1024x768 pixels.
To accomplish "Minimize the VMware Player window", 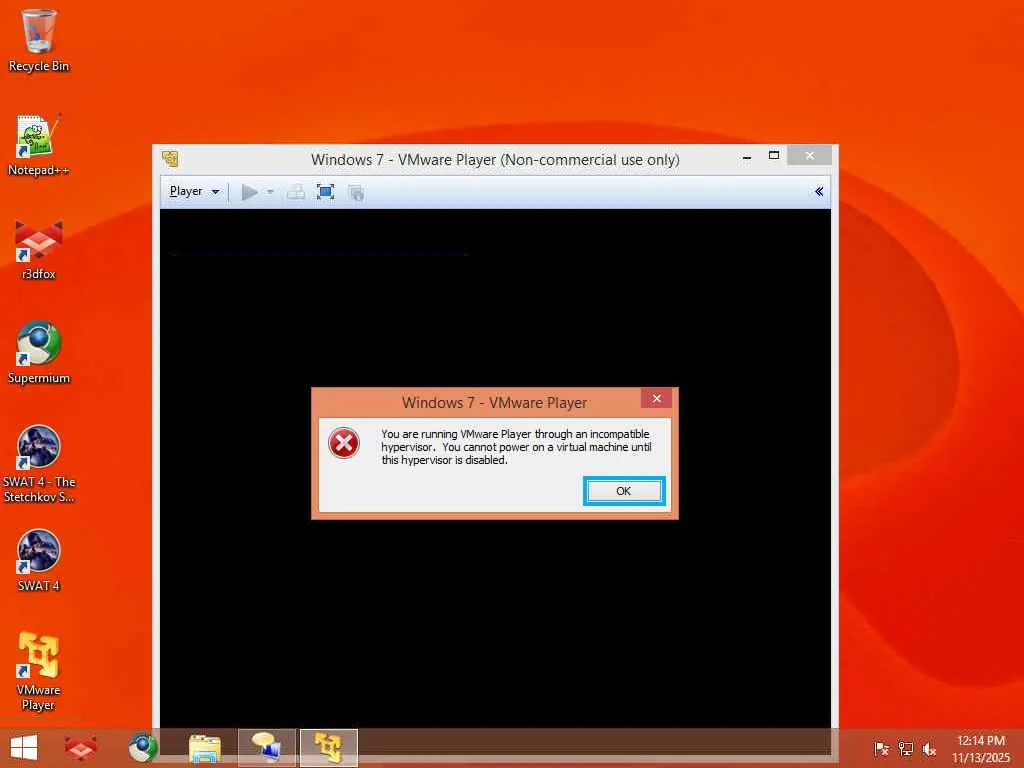I will pyautogui.click(x=747, y=157).
